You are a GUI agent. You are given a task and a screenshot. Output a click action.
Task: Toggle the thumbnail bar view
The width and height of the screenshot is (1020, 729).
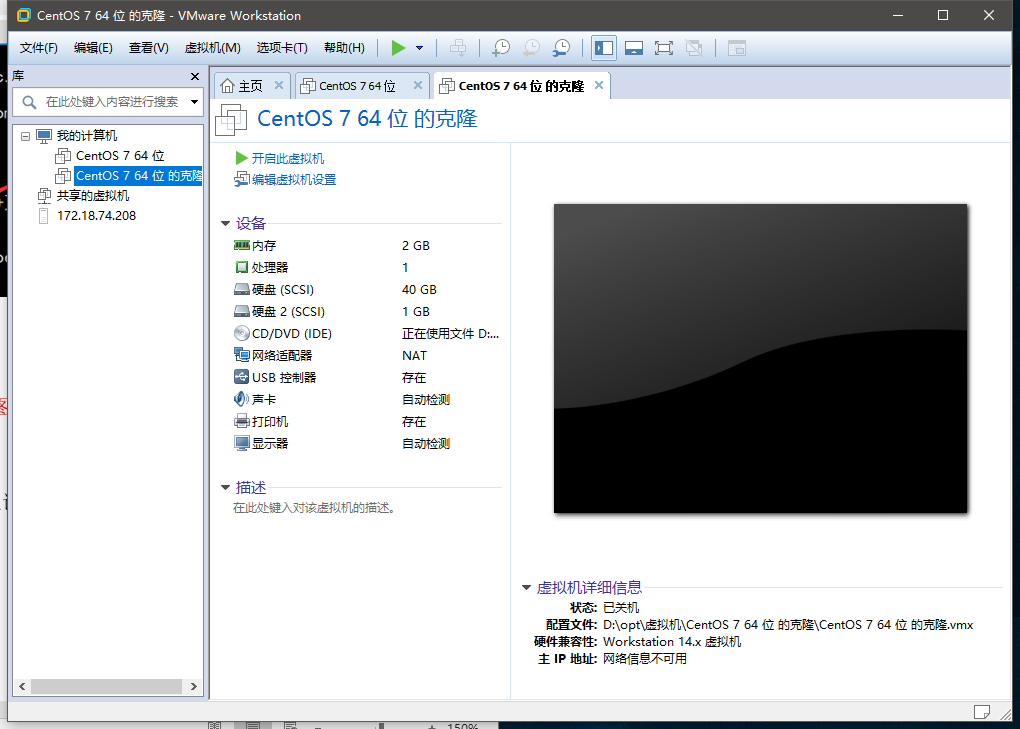[634, 47]
